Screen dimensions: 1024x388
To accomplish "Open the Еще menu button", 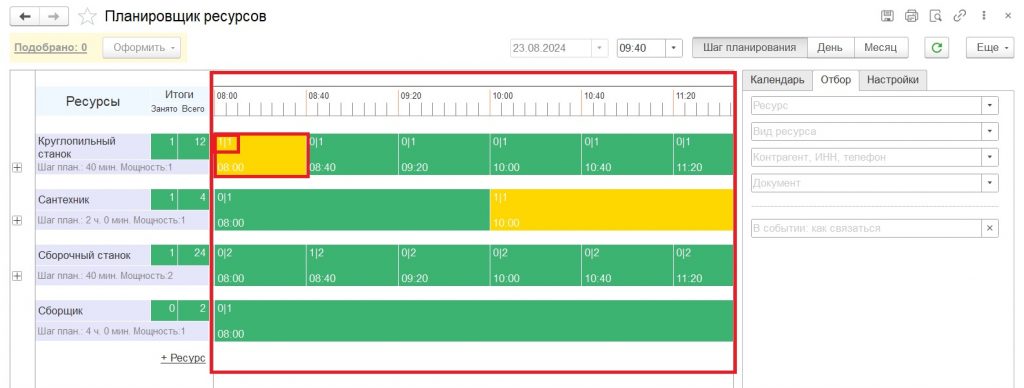I will (x=990, y=48).
